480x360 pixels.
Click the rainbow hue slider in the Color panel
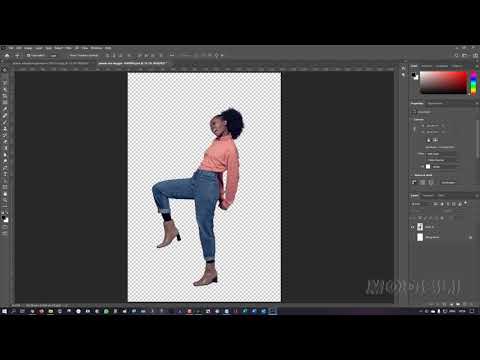pyautogui.click(x=473, y=83)
